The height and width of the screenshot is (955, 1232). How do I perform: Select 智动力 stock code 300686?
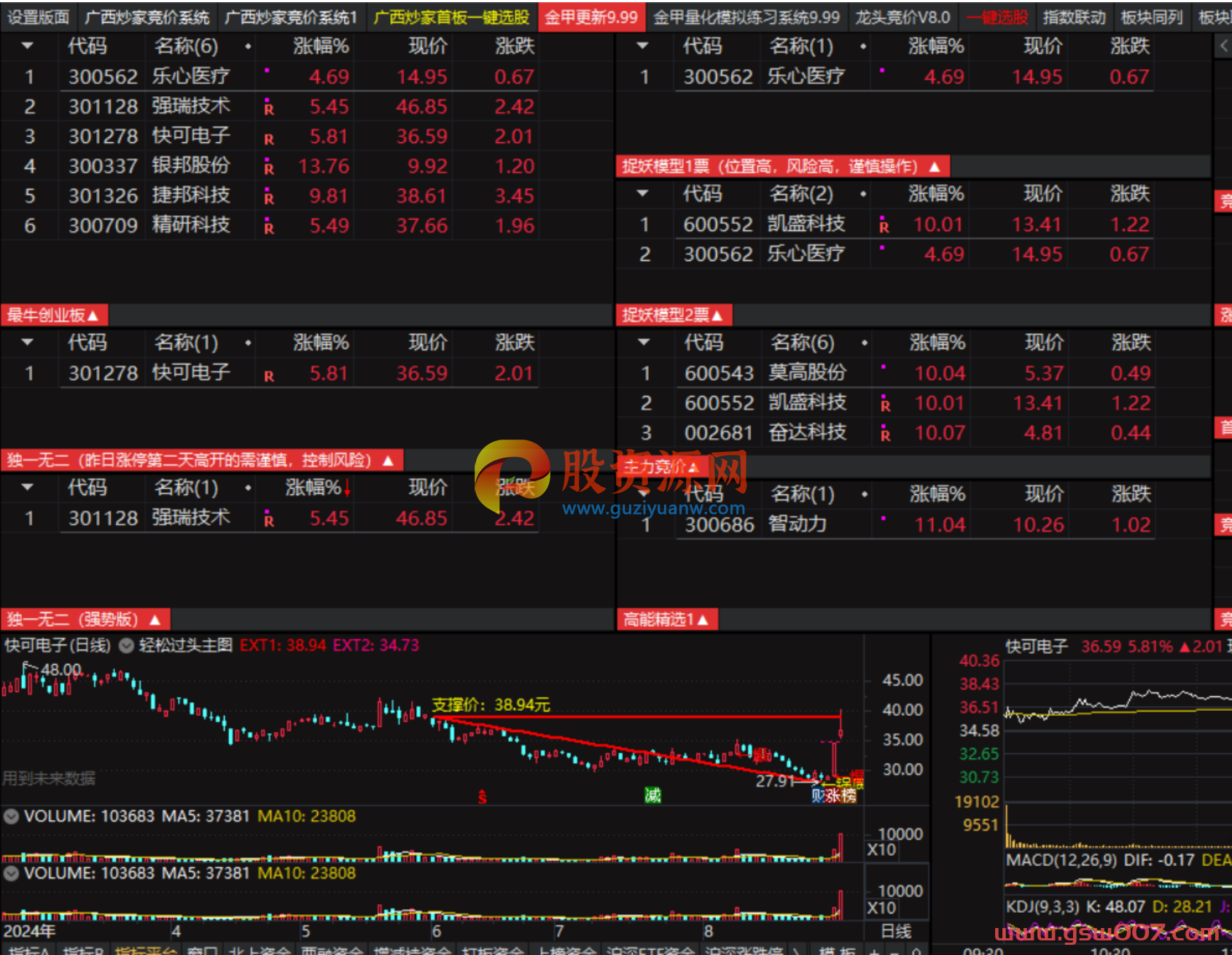point(719,525)
